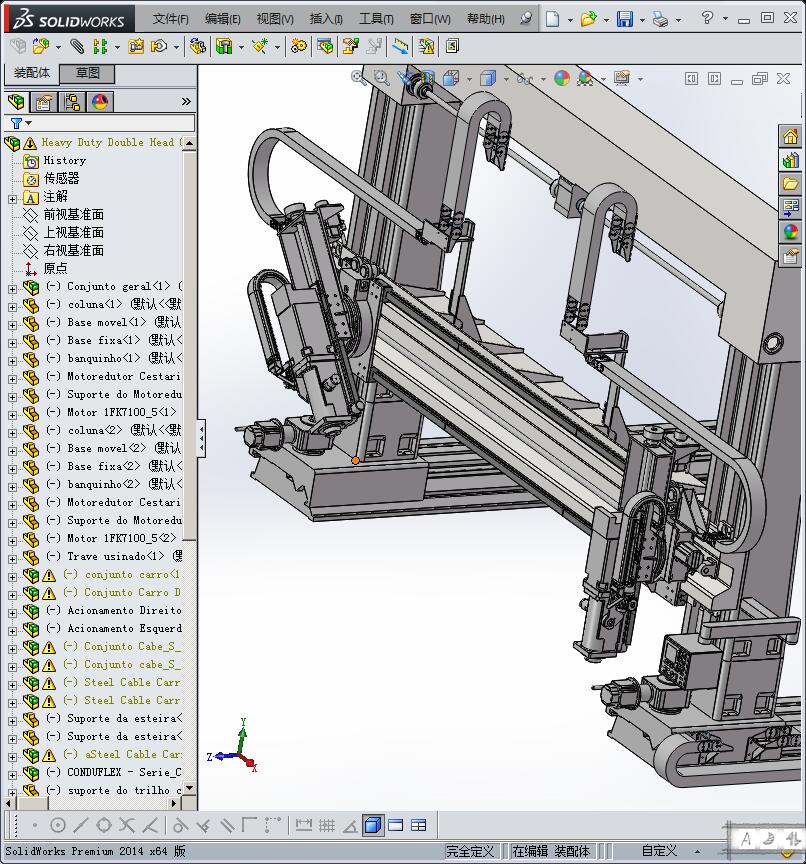This screenshot has height=864, width=806.
Task: Open the Insert Components dropdown arrow
Action: point(58,47)
